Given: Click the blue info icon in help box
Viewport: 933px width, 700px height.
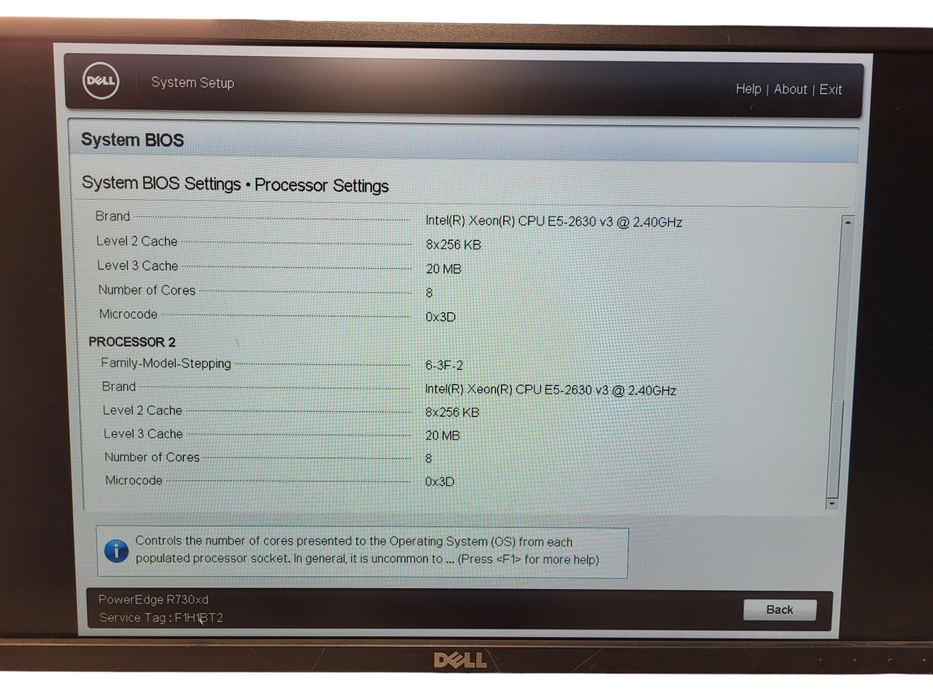Looking at the screenshot, I should (x=116, y=551).
